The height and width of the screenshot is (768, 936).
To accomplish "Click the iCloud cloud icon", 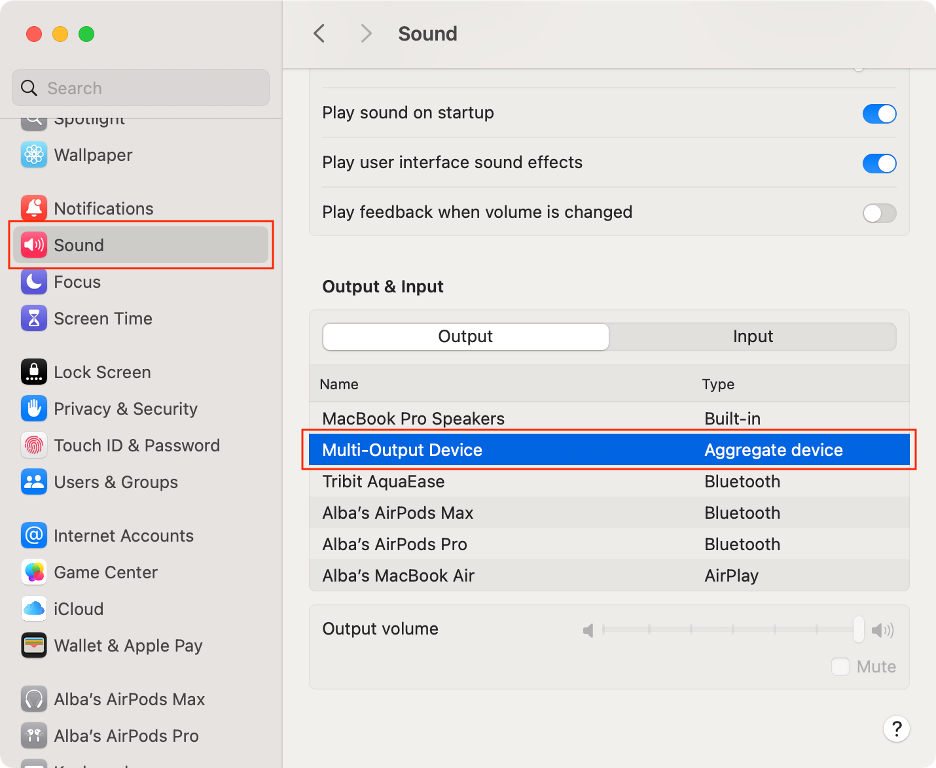I will tap(34, 609).
